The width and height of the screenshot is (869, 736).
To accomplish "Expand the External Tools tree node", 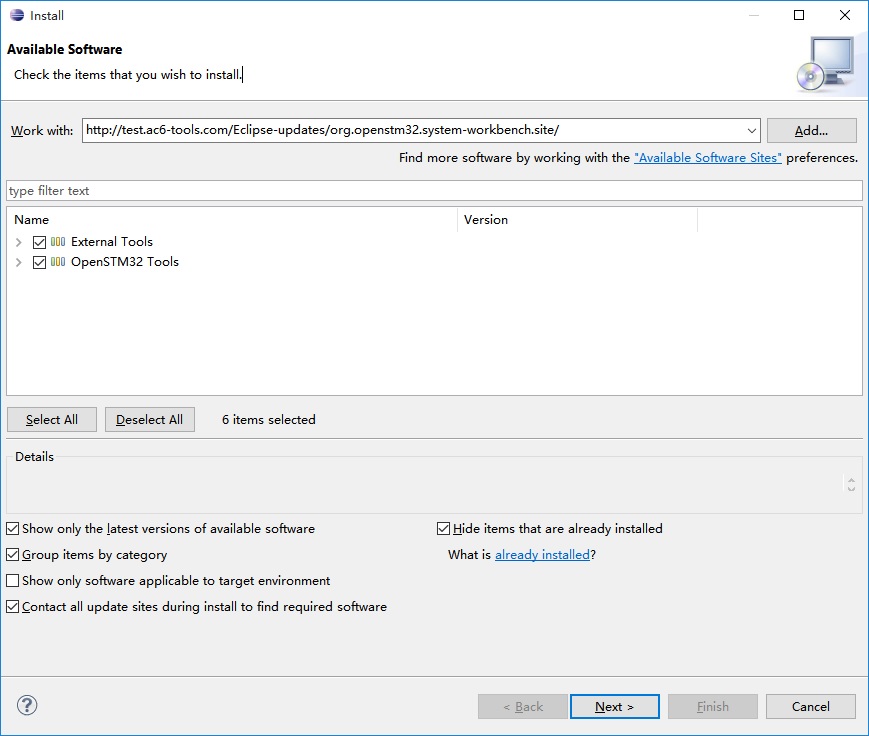I will [18, 242].
